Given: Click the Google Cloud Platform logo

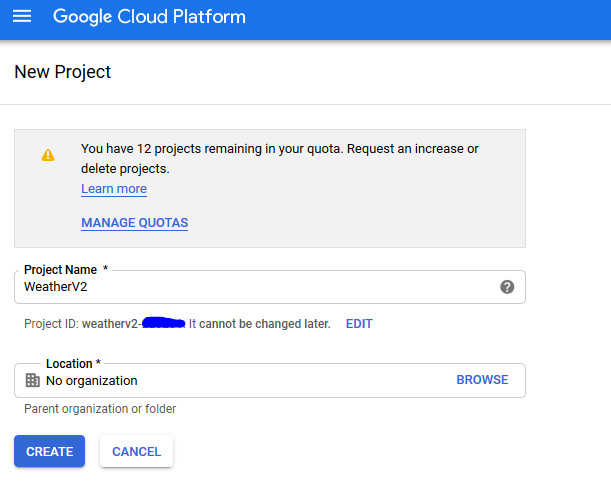Looking at the screenshot, I should click(x=149, y=17).
